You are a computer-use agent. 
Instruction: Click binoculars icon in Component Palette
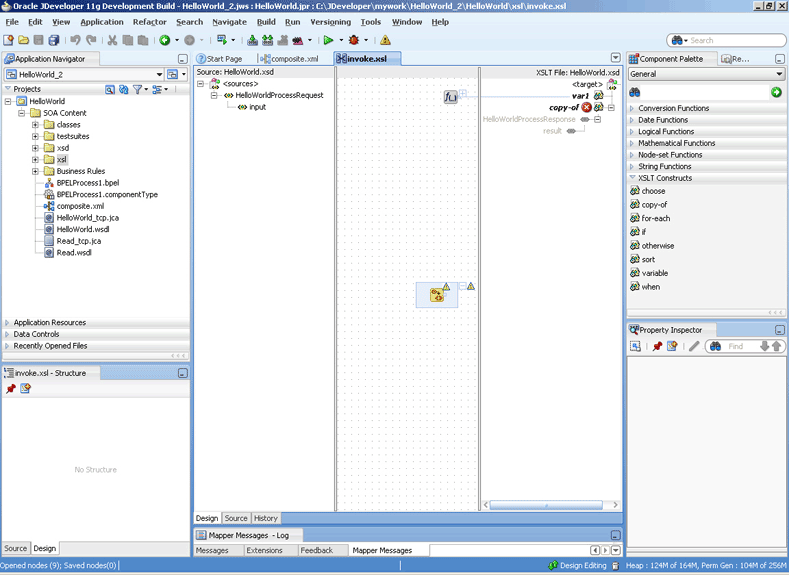tap(635, 93)
